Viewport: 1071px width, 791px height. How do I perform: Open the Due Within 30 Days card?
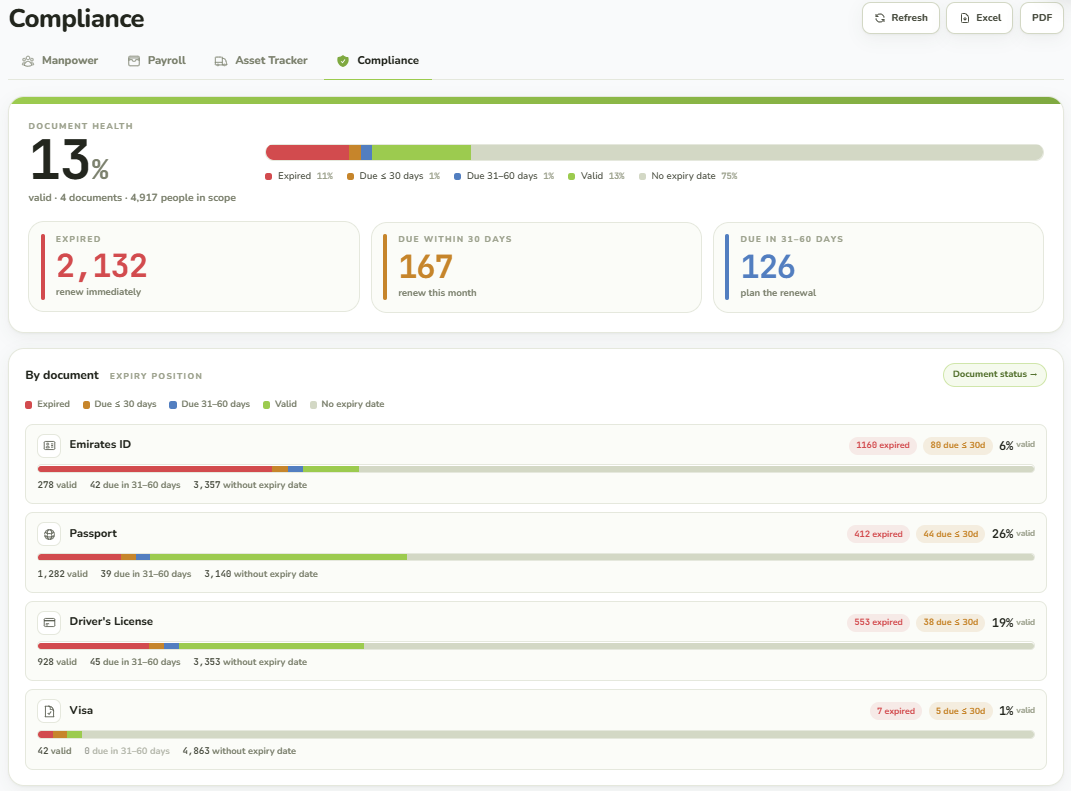536,267
